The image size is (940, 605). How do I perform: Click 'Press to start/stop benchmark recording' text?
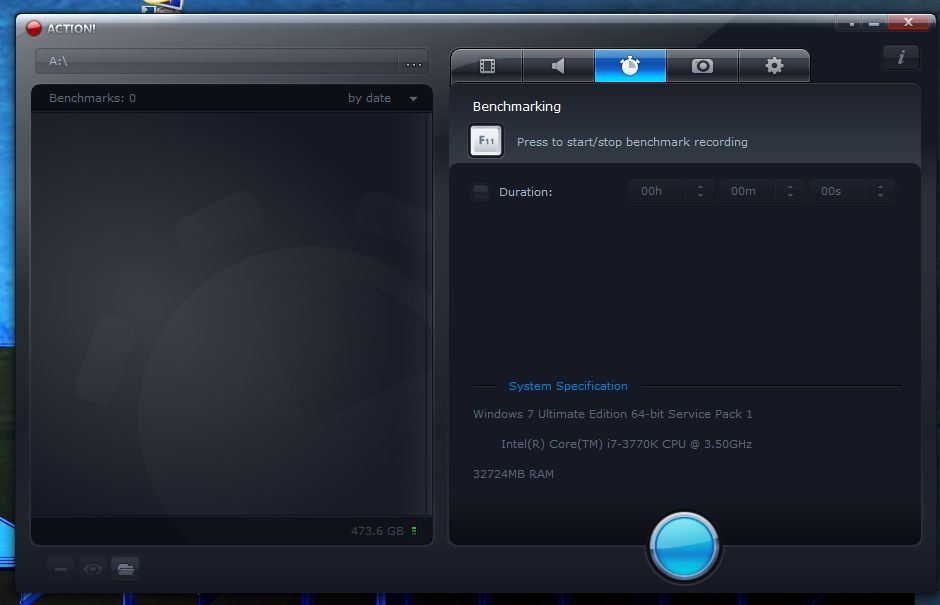point(632,142)
